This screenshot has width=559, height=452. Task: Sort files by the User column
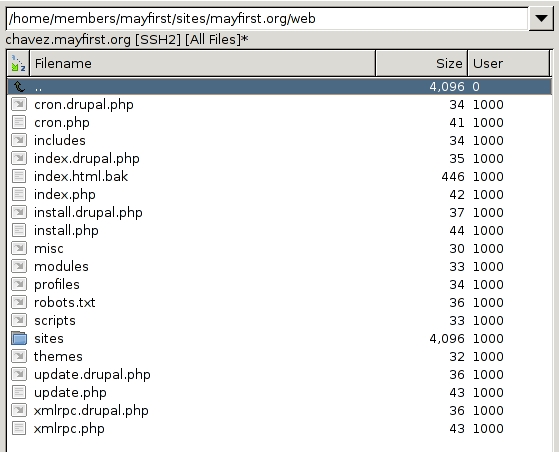click(x=508, y=63)
